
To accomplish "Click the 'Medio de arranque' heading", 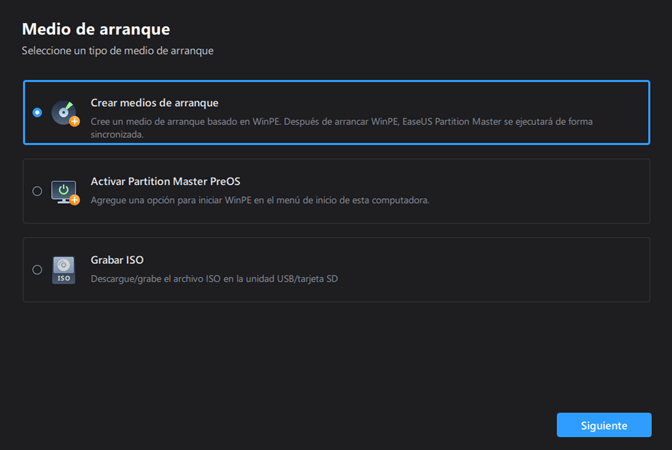I will pos(96,29).
